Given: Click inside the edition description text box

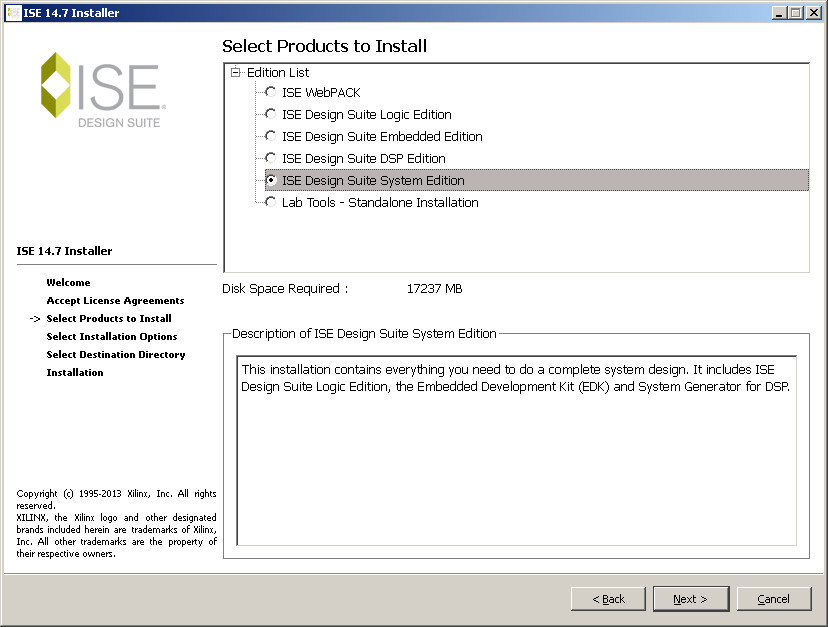Looking at the screenshot, I should click(x=516, y=451).
